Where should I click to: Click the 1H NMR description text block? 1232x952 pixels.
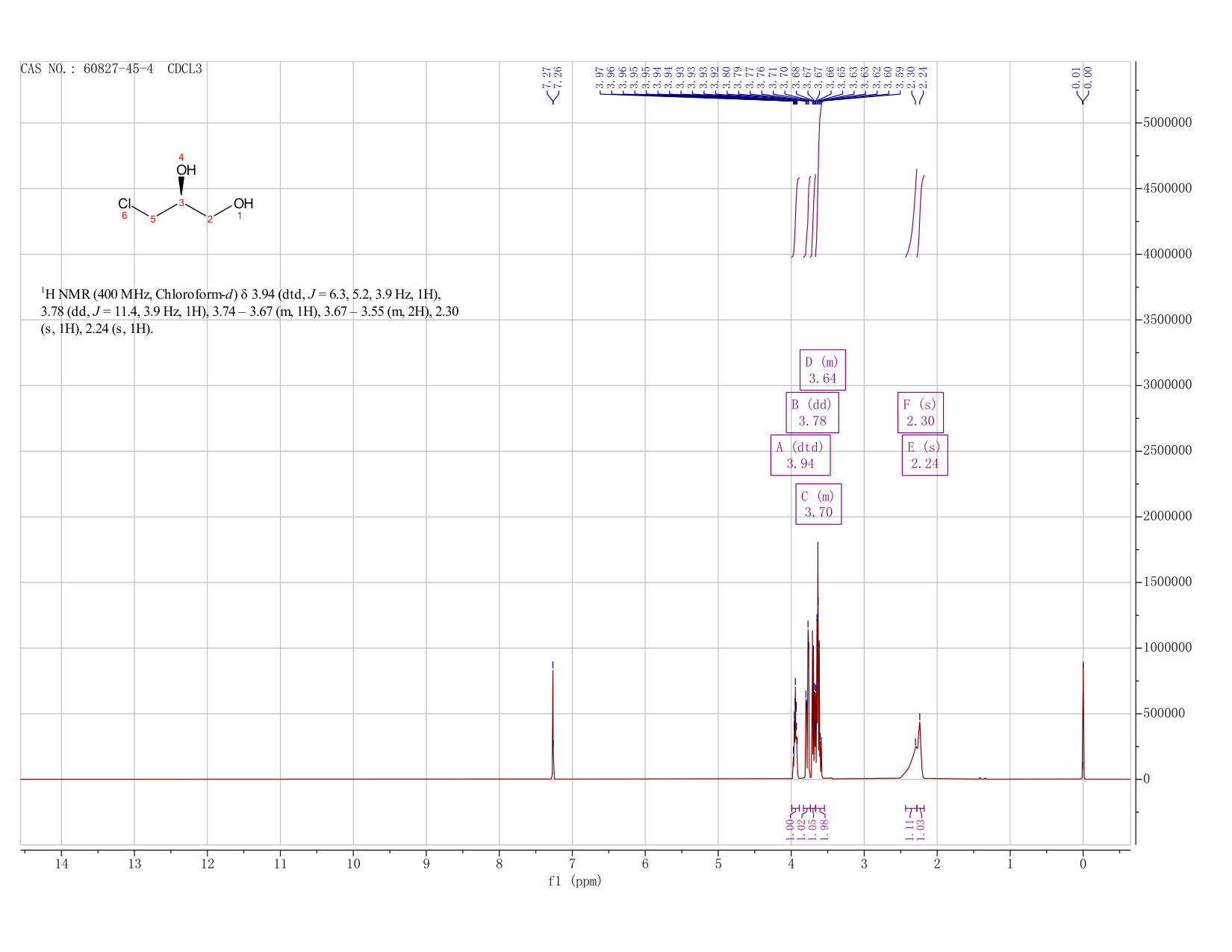tap(249, 312)
